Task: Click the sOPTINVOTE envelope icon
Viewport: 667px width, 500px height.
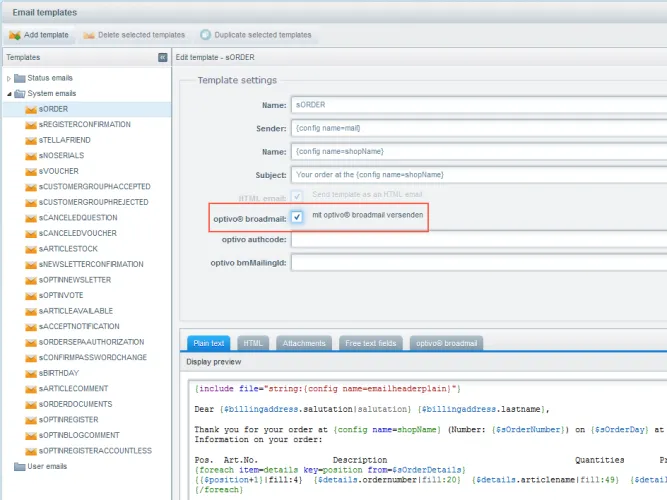Action: click(x=31, y=296)
